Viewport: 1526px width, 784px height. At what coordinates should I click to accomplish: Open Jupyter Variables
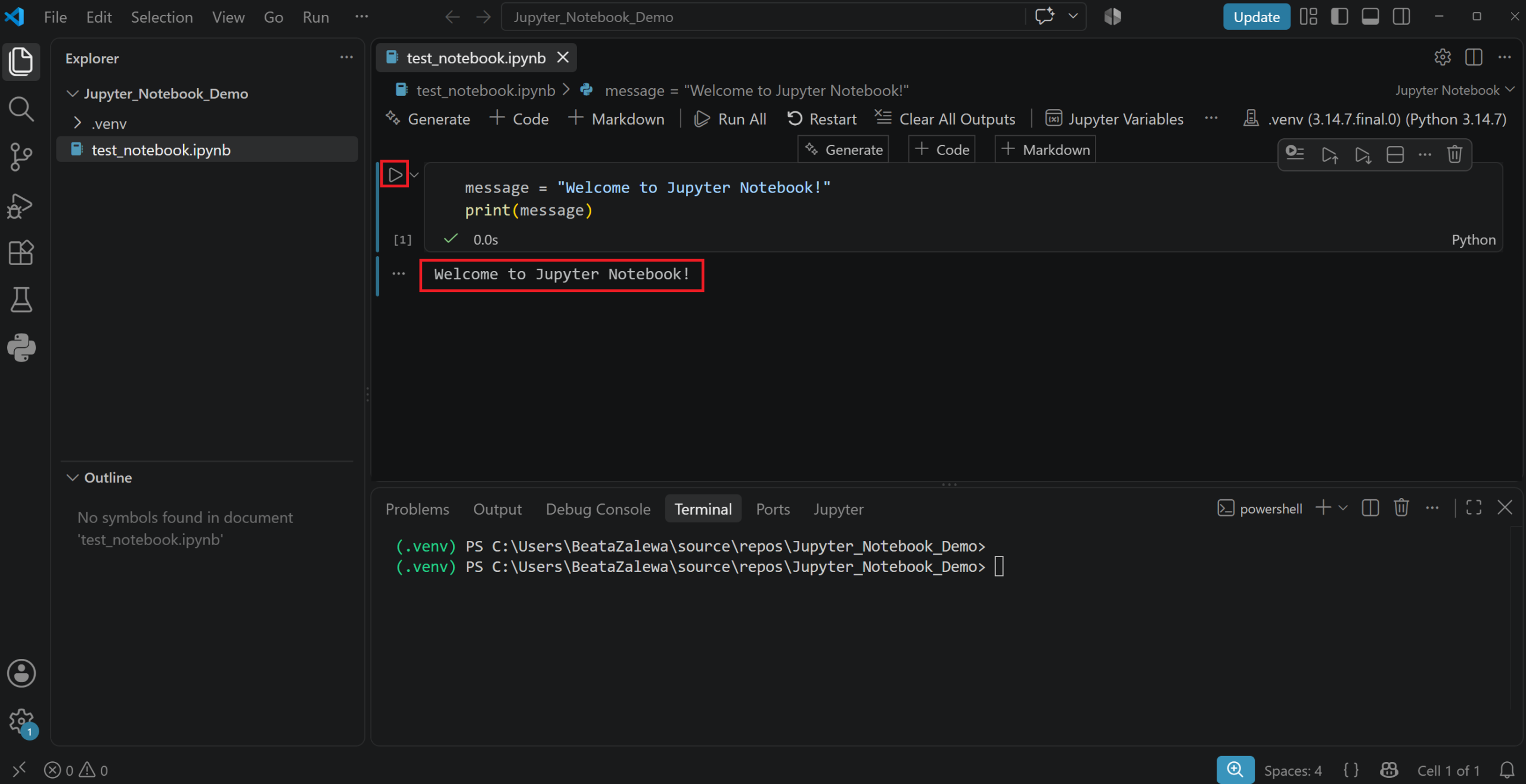pyautogui.click(x=1114, y=119)
